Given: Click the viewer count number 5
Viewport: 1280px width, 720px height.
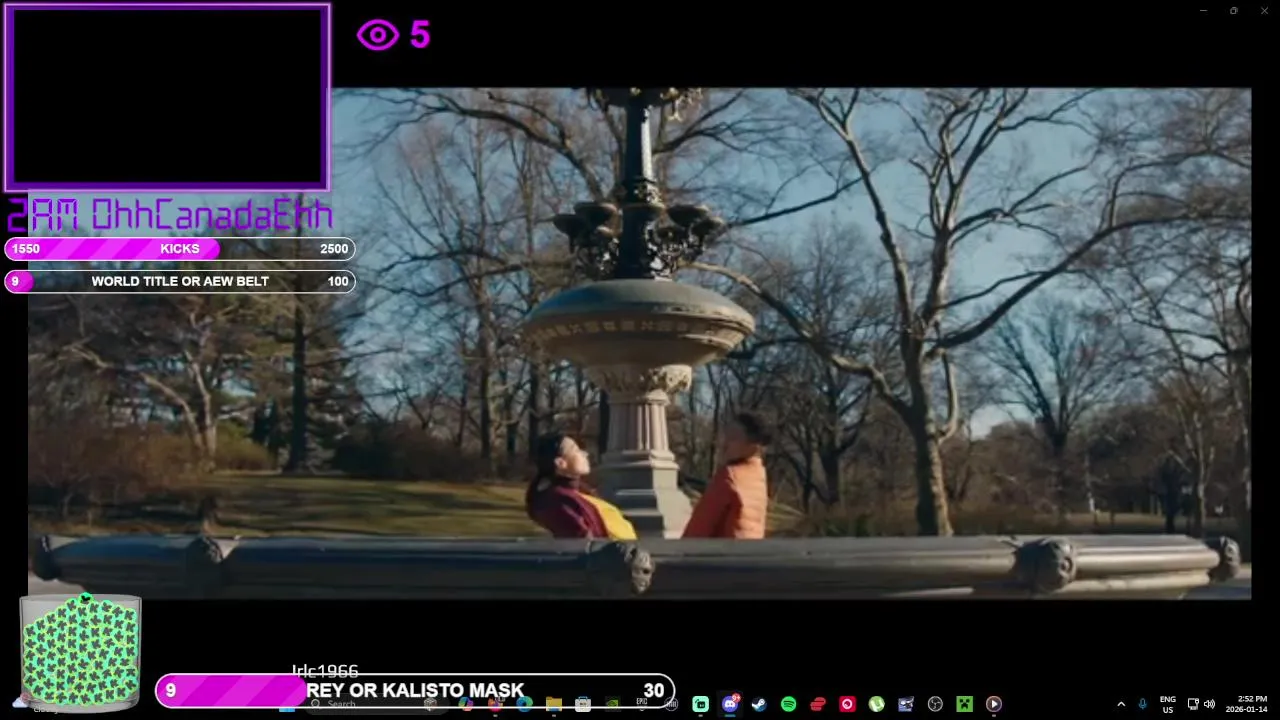Looking at the screenshot, I should pos(420,35).
